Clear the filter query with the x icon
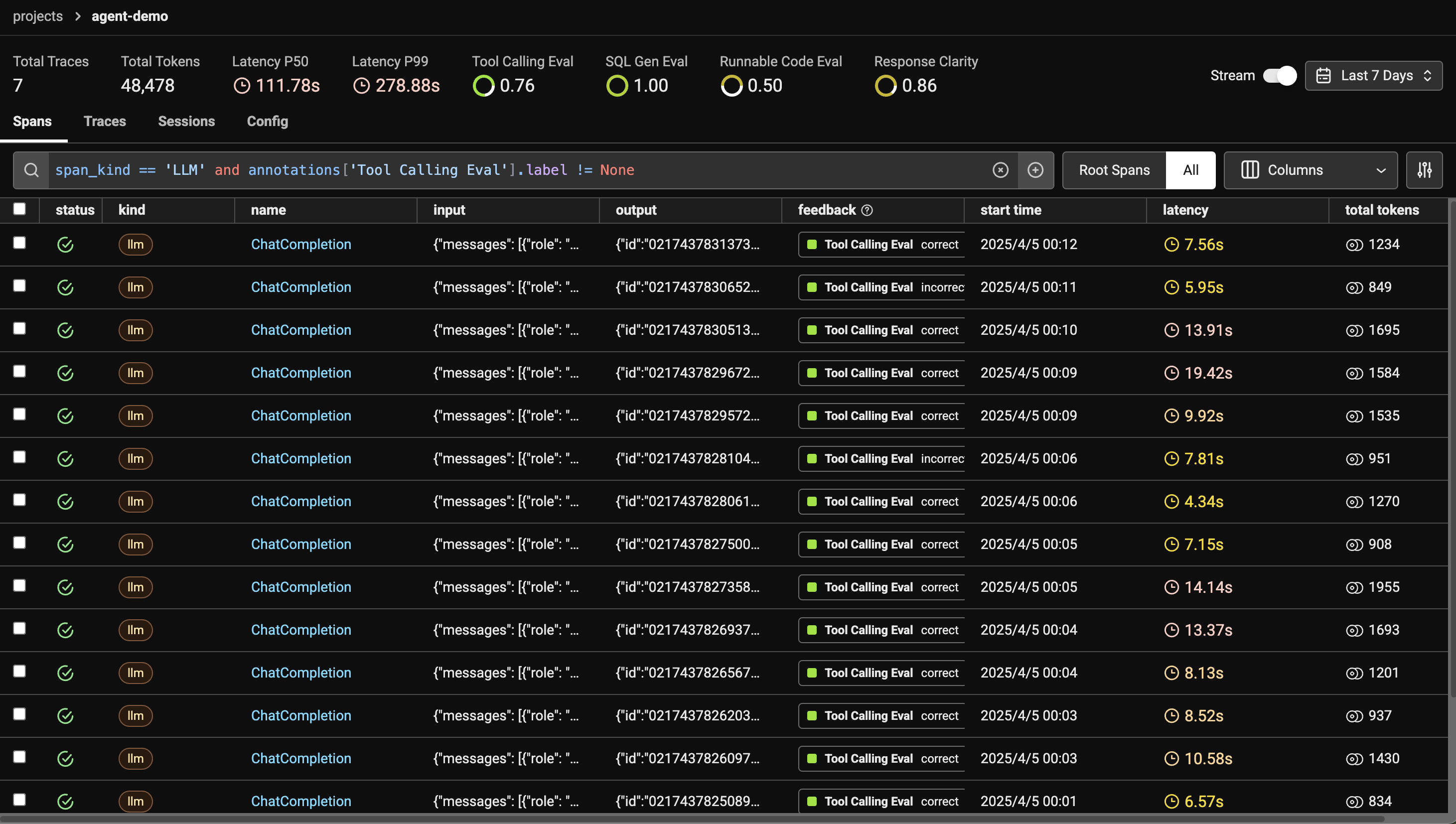The image size is (1456, 824). click(x=1000, y=170)
